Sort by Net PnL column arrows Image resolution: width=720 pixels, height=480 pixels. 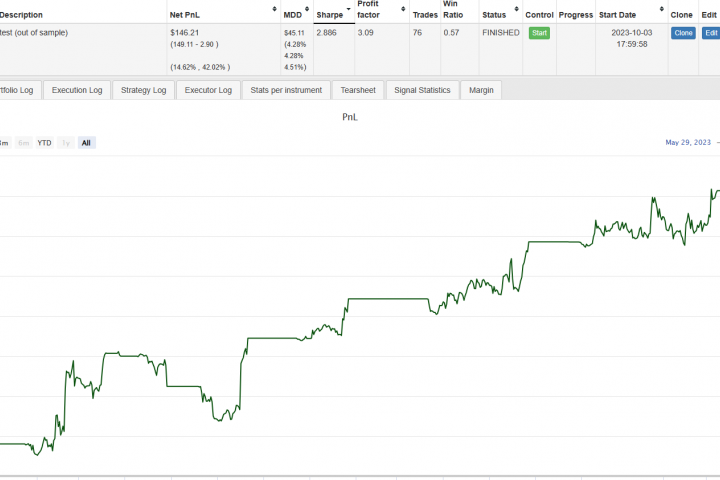tap(274, 9)
